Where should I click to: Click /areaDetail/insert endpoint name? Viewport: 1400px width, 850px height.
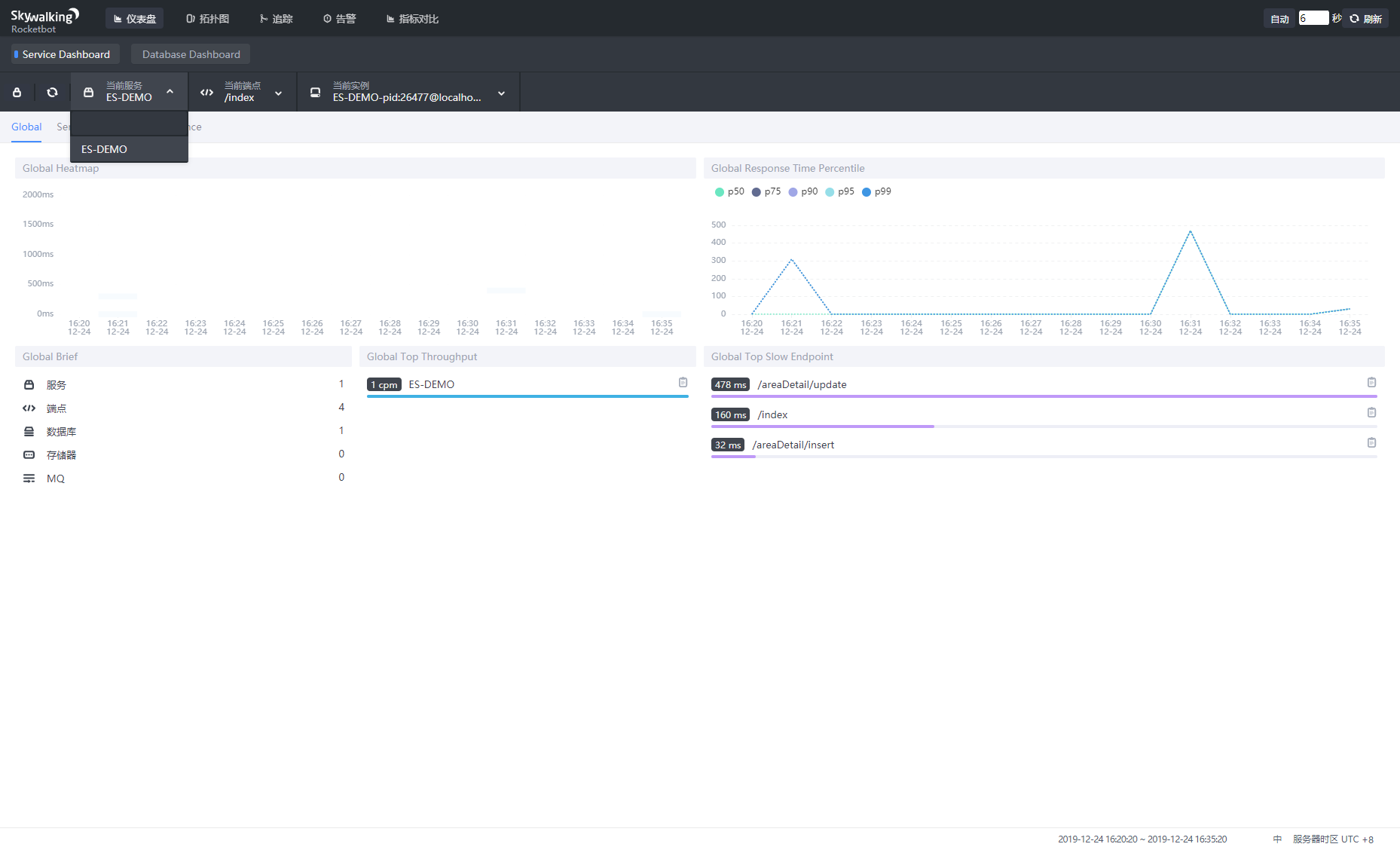click(793, 445)
